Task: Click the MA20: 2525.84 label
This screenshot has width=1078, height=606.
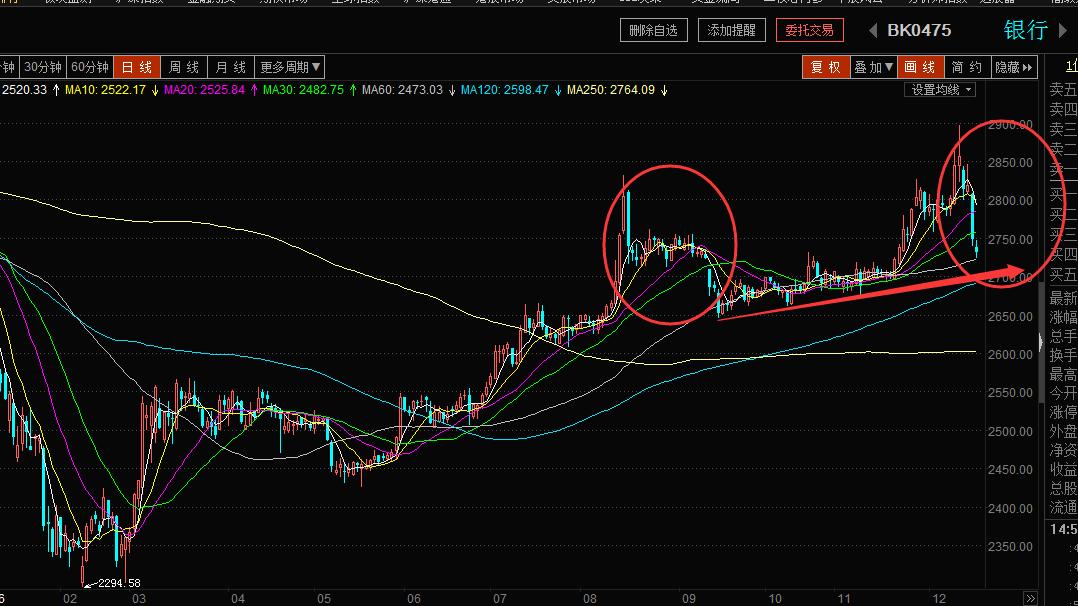Action: click(204, 90)
